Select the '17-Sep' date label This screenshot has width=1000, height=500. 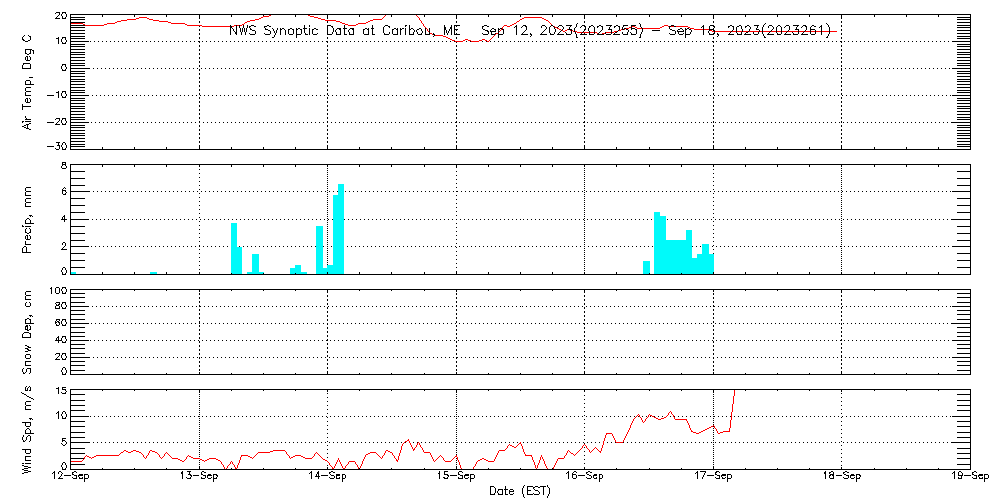[x=714, y=478]
